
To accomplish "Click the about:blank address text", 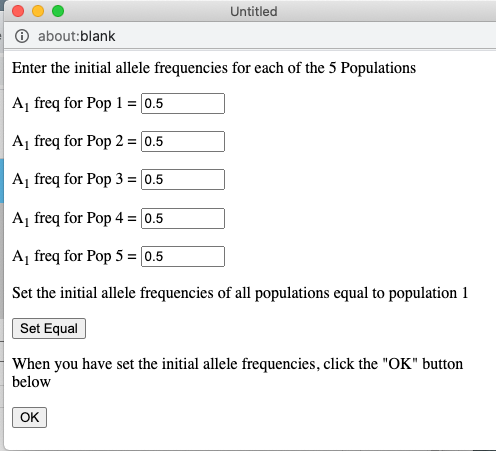I will tap(77, 36).
